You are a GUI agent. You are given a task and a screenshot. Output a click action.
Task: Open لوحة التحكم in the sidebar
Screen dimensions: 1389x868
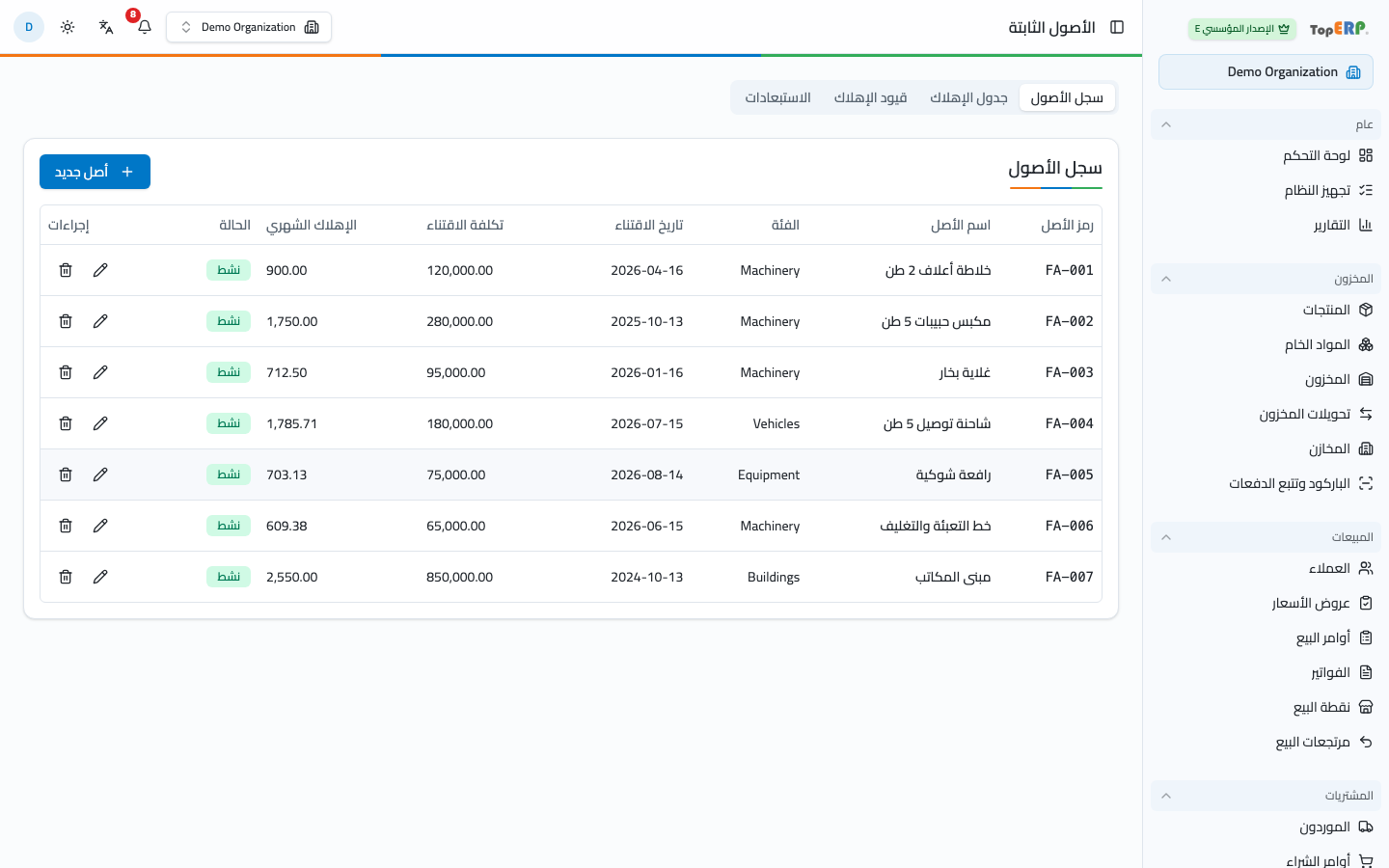(x=1266, y=155)
